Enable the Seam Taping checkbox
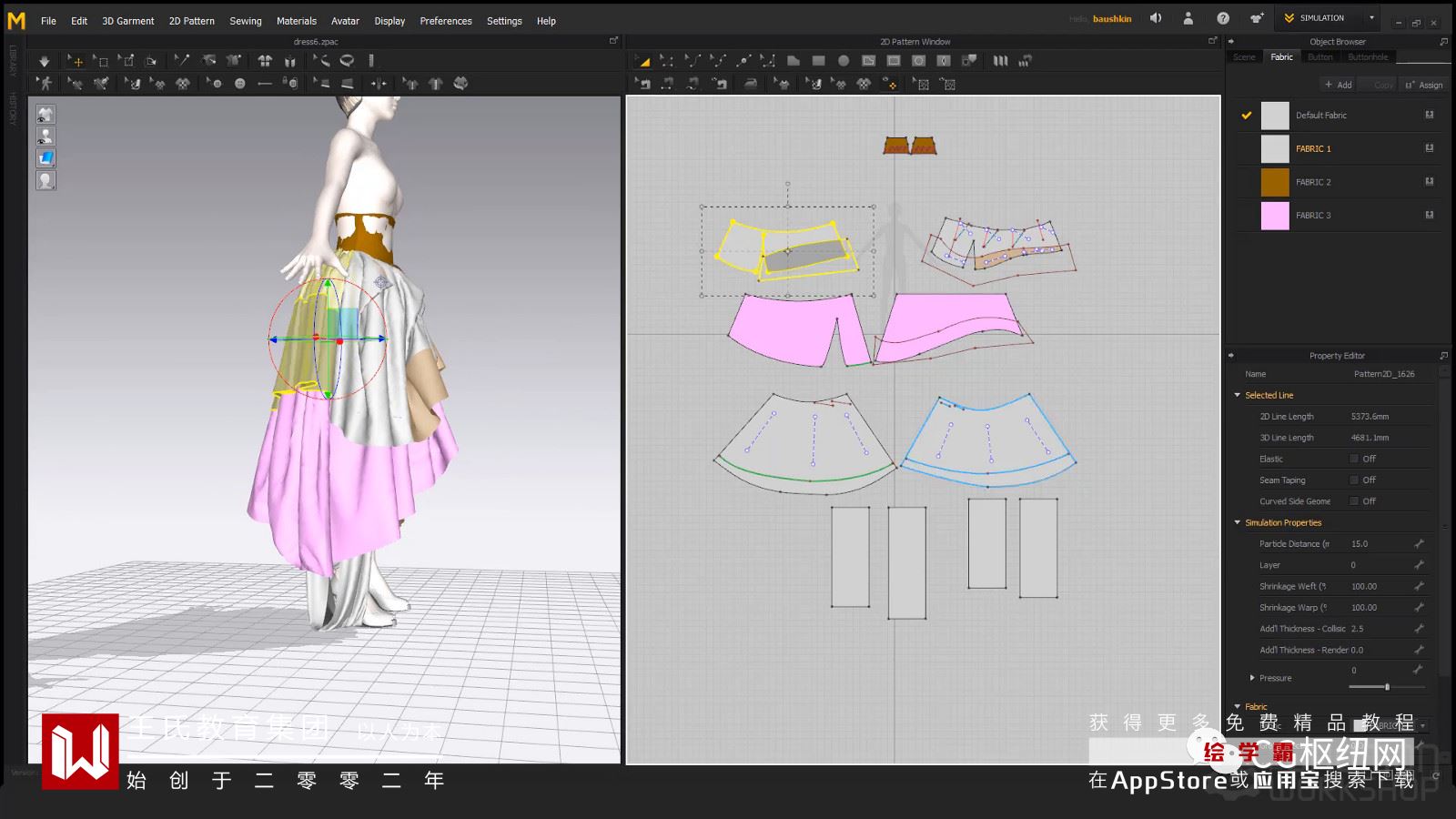 (x=1354, y=480)
